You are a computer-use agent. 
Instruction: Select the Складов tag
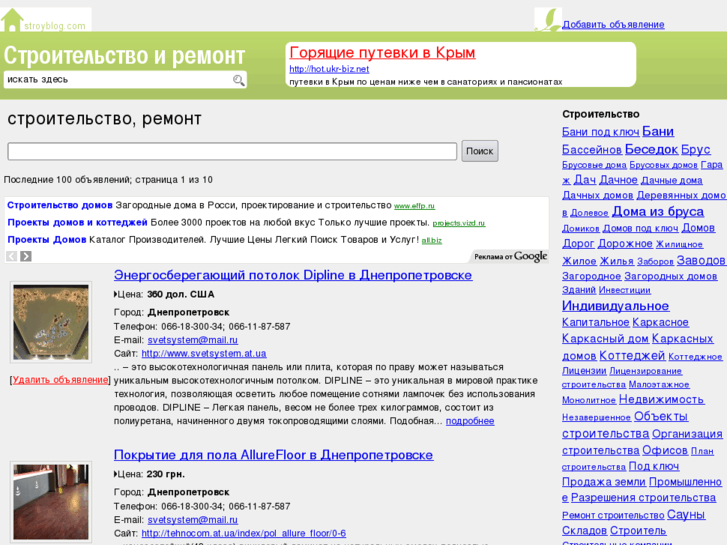pyautogui.click(x=584, y=531)
